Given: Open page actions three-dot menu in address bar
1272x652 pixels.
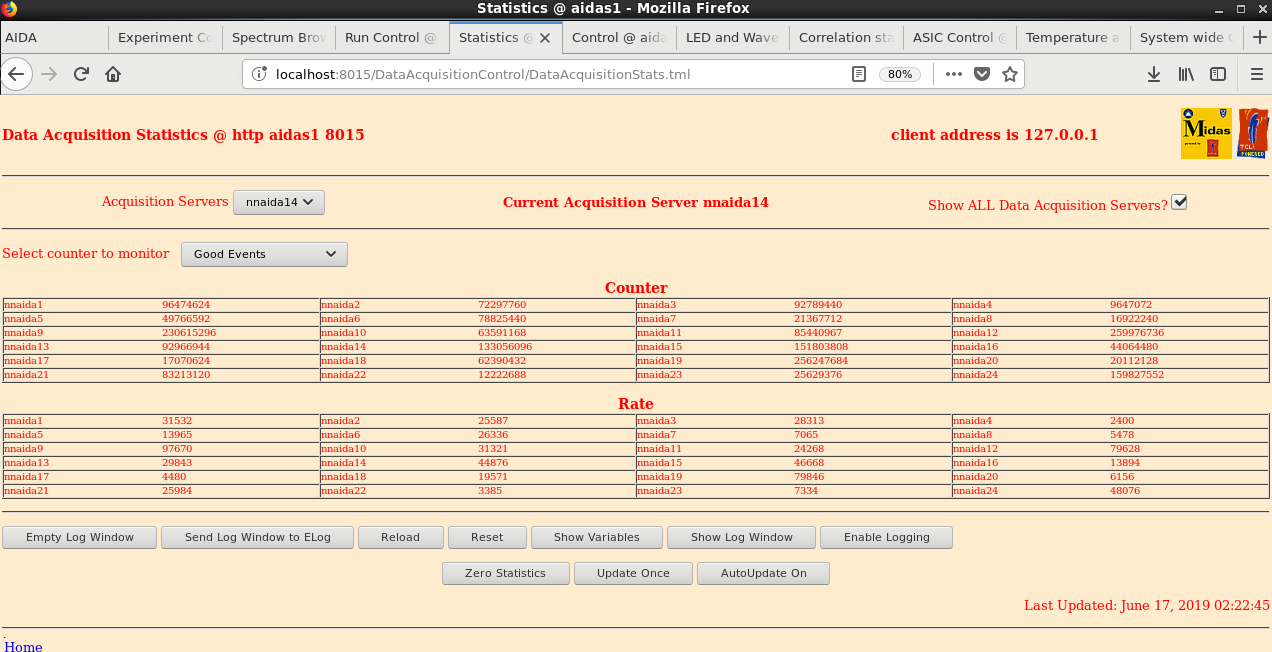Looking at the screenshot, I should point(953,74).
